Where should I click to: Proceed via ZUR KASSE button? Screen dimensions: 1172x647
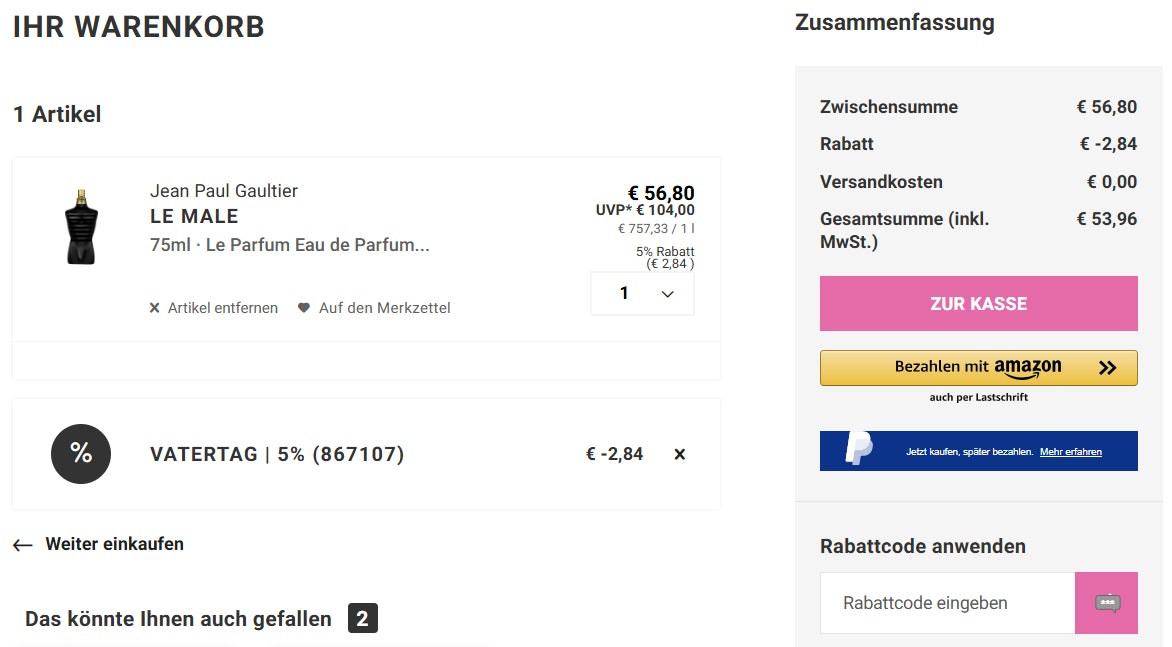point(978,304)
